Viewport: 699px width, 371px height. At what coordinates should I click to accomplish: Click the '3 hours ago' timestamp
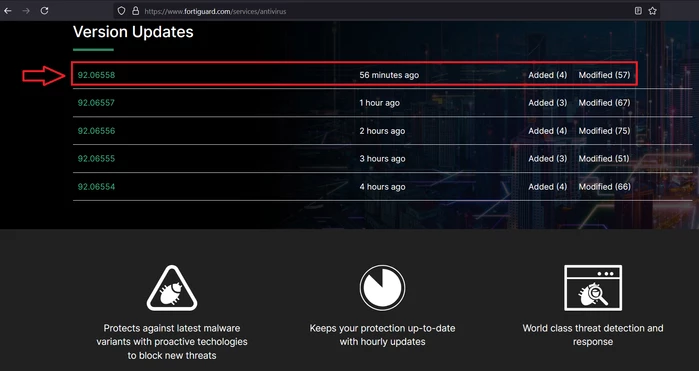(x=382, y=158)
